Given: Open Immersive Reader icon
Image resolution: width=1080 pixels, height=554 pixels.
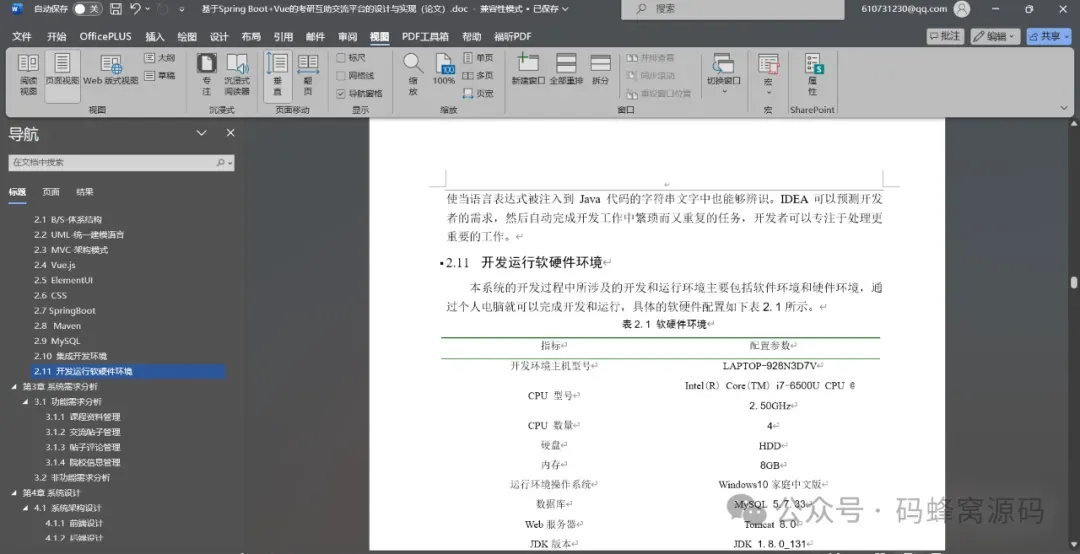Looking at the screenshot, I should point(237,64).
